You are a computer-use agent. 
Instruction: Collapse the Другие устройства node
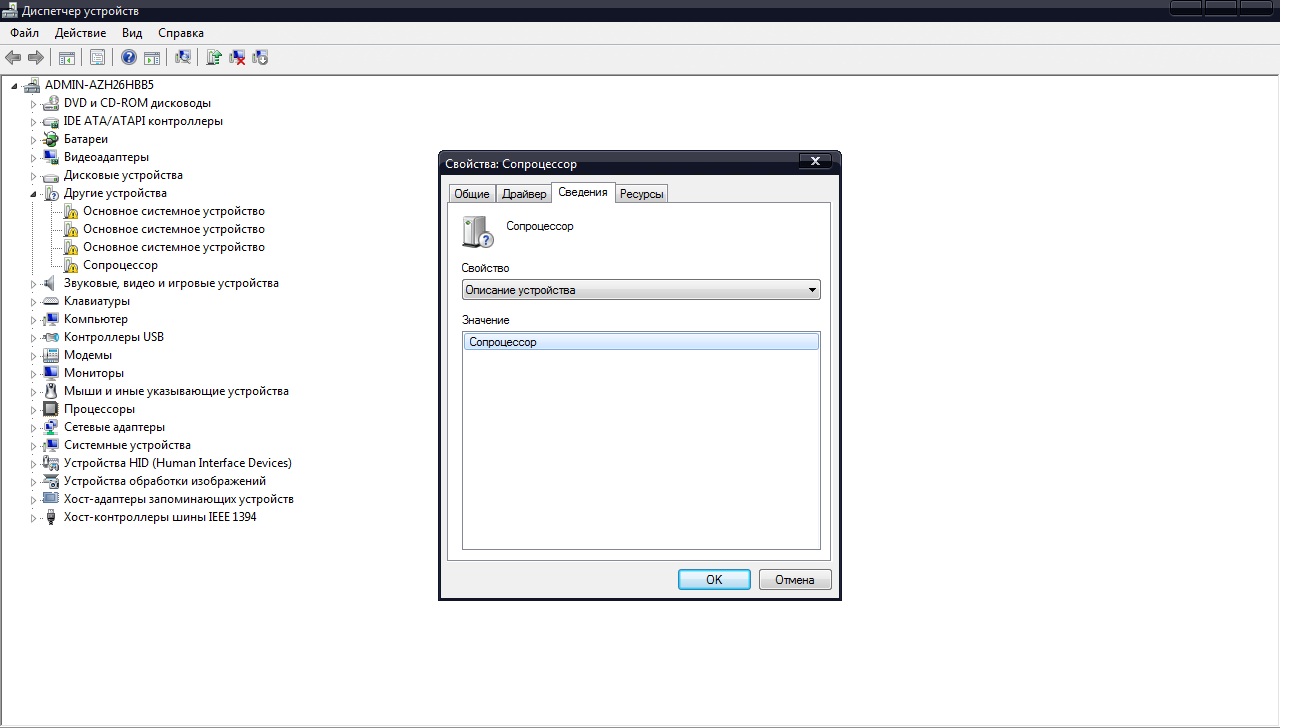33,194
